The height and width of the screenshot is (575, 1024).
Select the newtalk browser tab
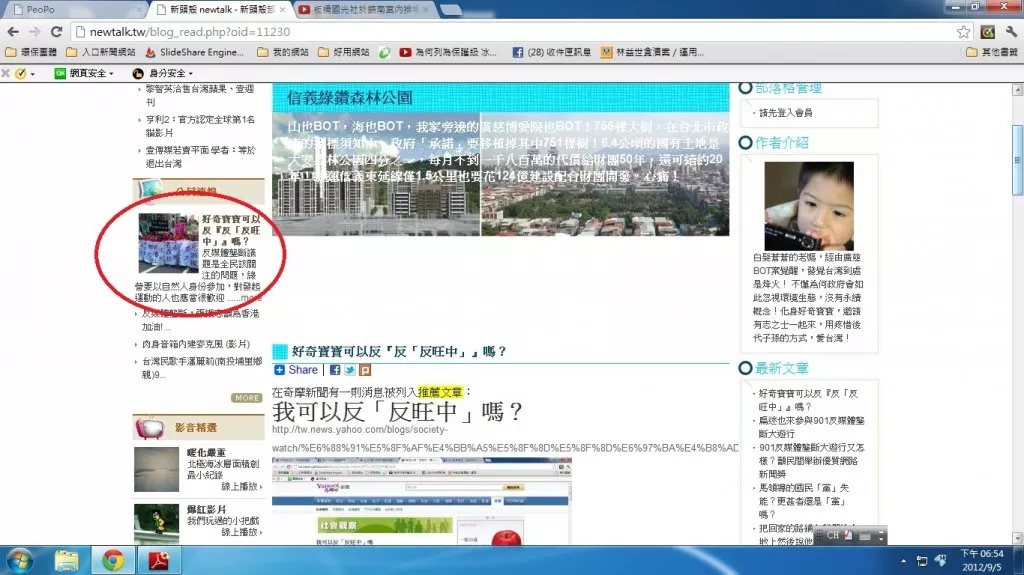[221, 9]
